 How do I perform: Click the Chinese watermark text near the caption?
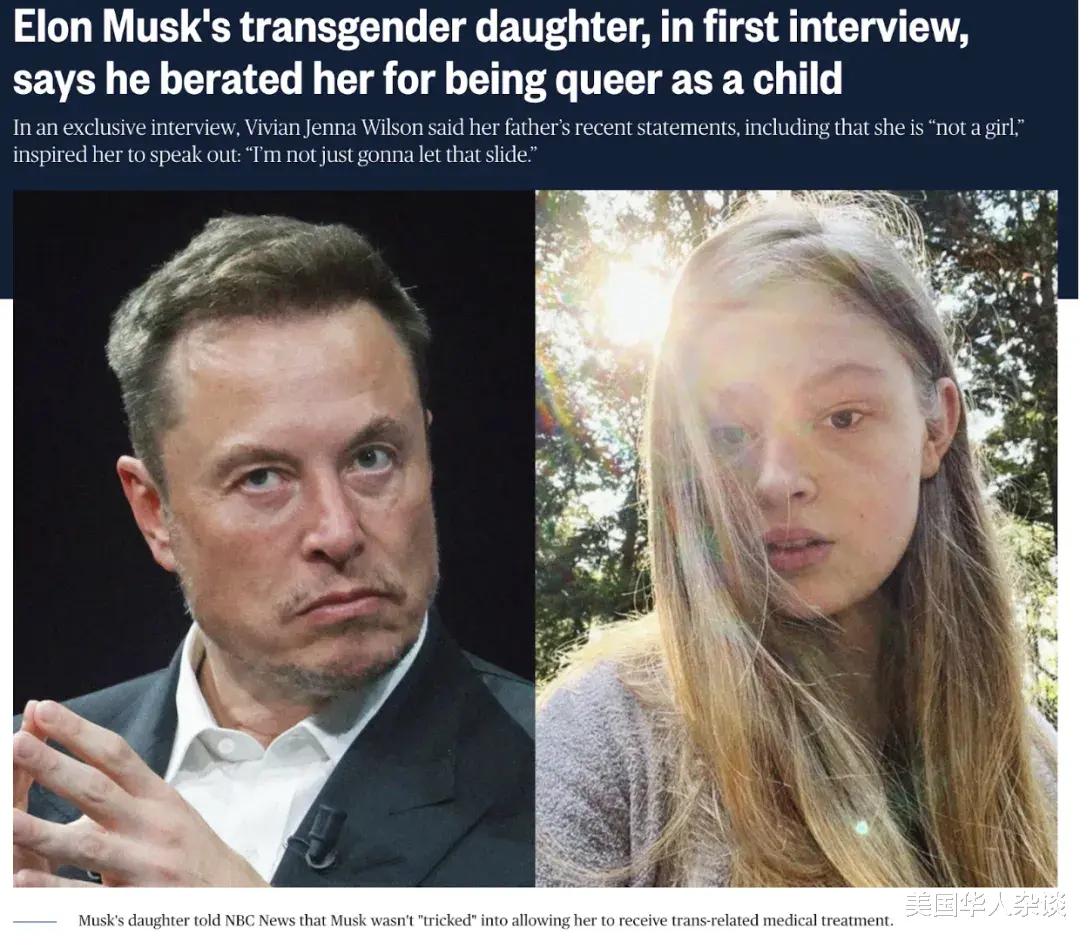pyautogui.click(x=984, y=903)
